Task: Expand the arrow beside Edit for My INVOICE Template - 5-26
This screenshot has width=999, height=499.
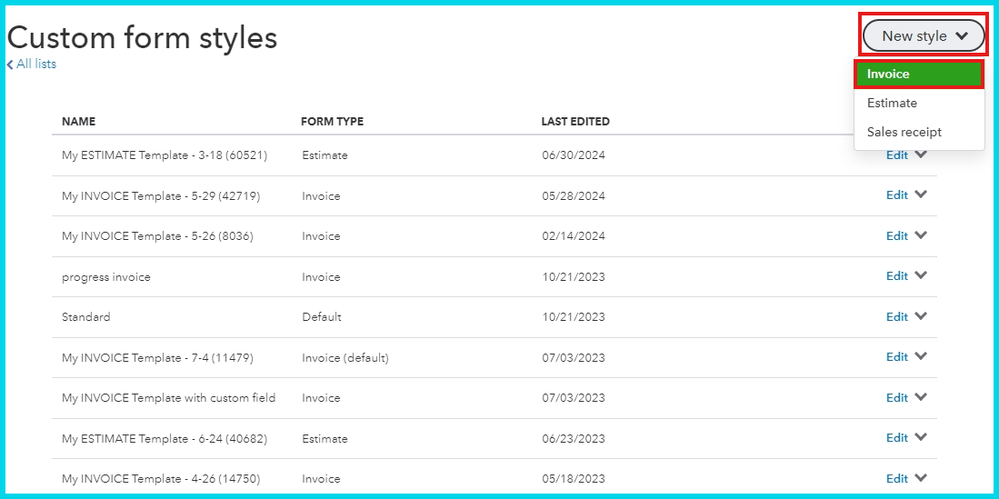Action: 921,236
